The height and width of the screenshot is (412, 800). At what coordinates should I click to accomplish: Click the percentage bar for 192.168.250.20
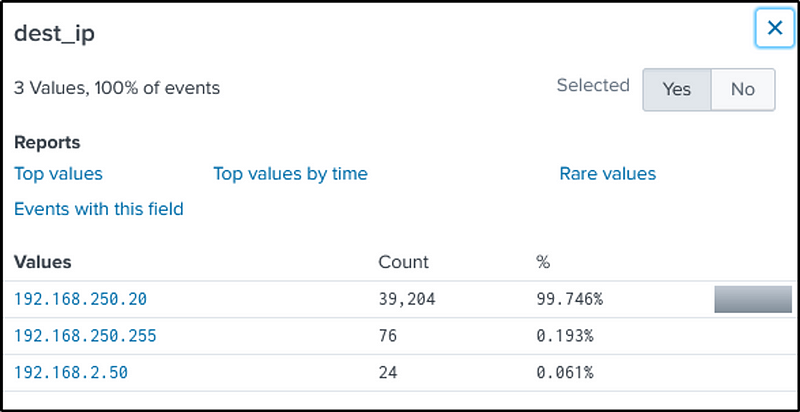[x=752, y=299]
